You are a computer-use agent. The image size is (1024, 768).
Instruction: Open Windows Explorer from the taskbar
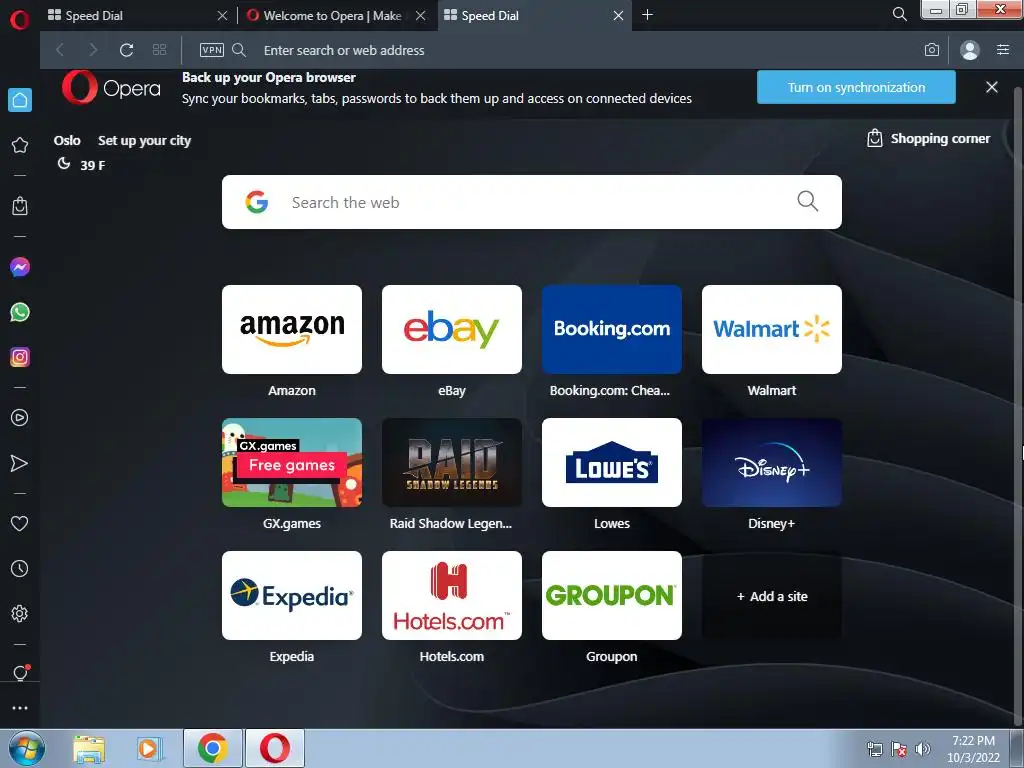coord(89,748)
